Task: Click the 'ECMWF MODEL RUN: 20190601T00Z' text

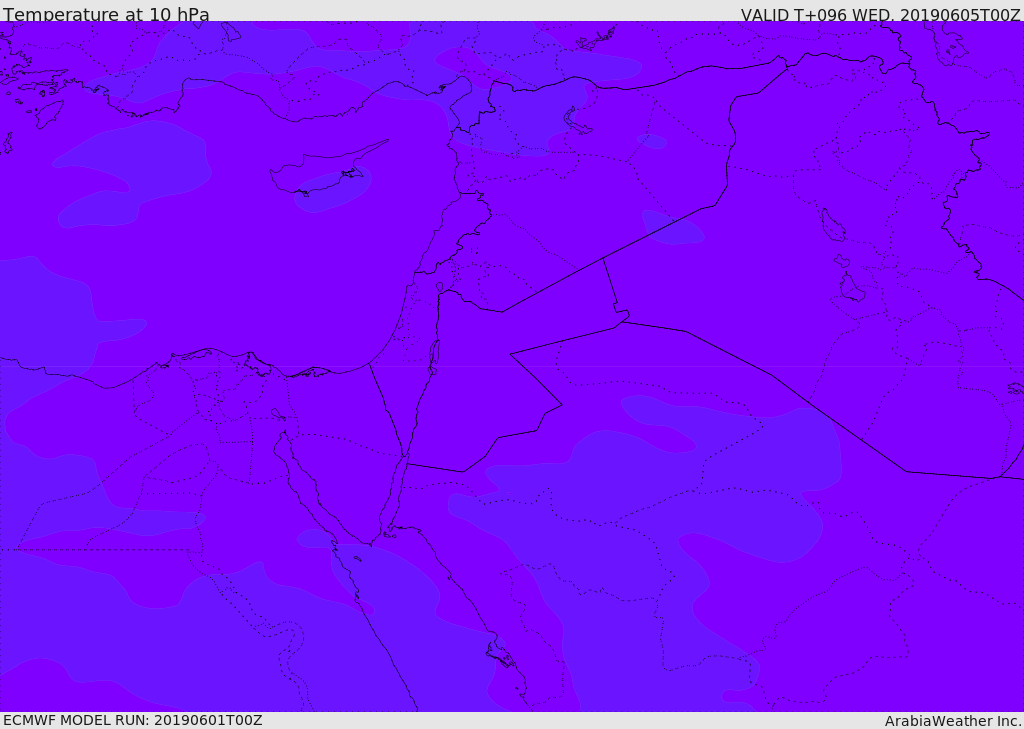Action: [x=133, y=720]
